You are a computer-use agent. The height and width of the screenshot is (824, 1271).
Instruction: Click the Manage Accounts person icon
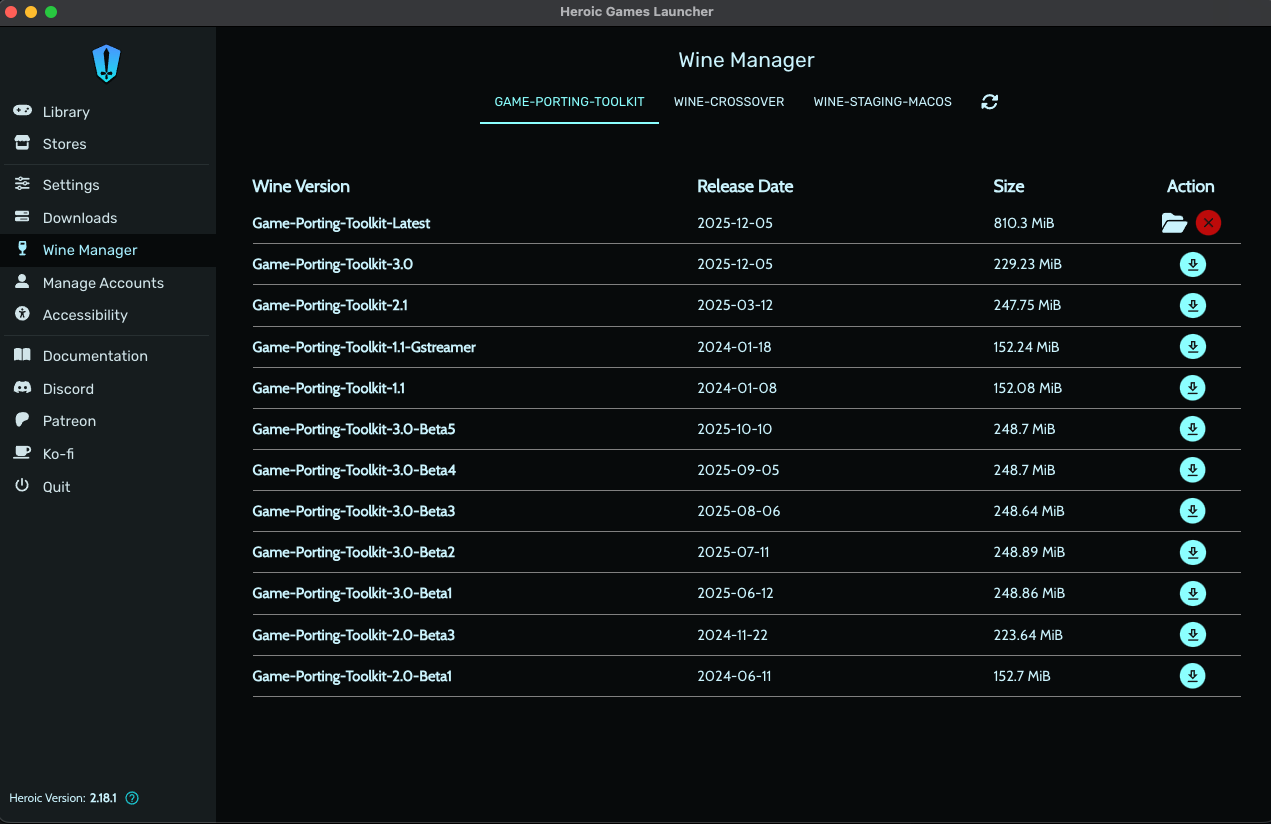22,282
